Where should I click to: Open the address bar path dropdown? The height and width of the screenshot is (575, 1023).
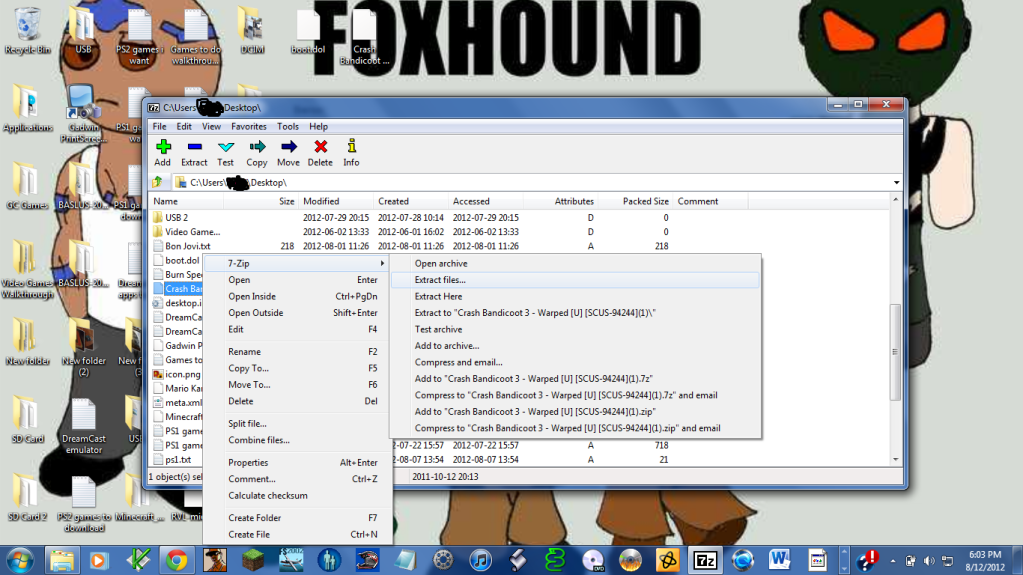coord(896,183)
